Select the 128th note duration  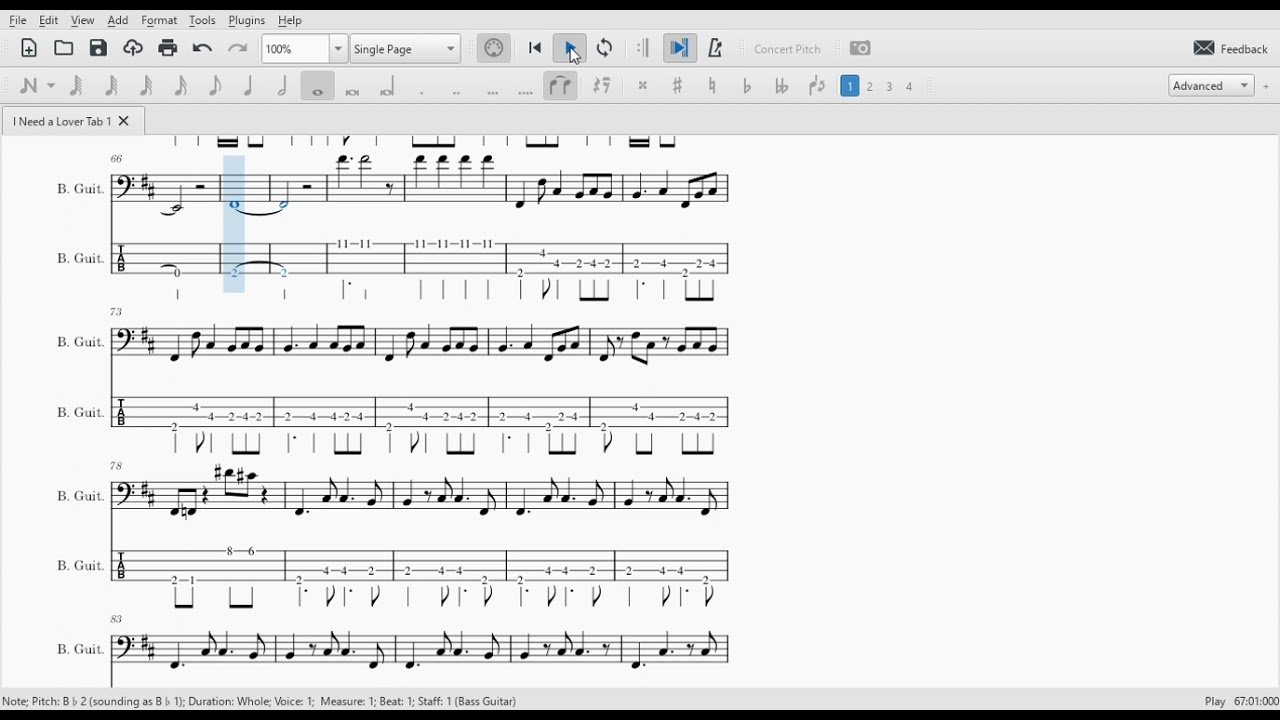(76, 86)
